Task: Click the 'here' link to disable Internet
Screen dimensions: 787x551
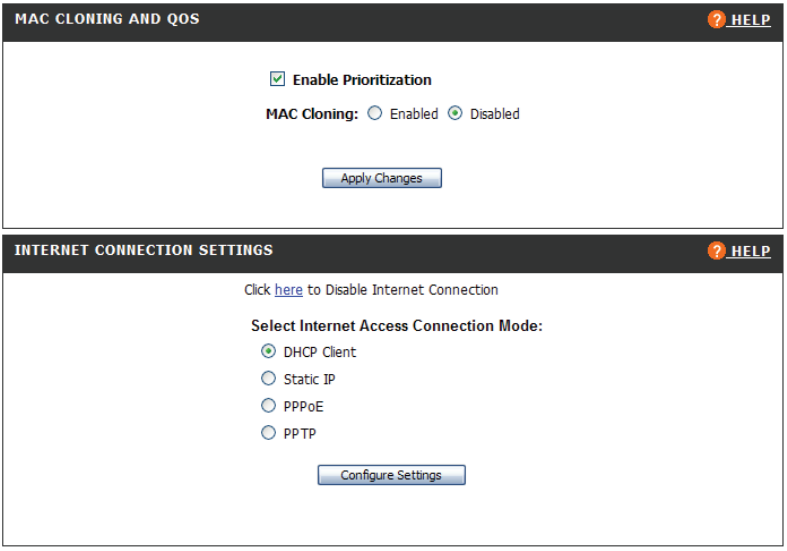Action: coord(288,290)
